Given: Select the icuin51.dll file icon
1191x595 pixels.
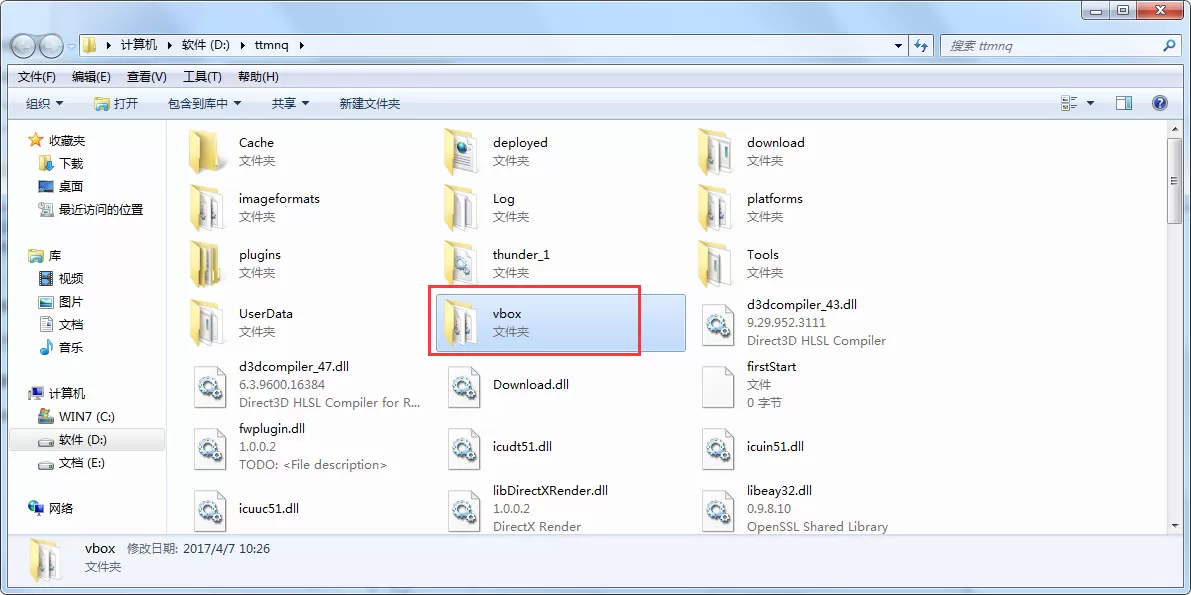Looking at the screenshot, I should coord(716,447).
